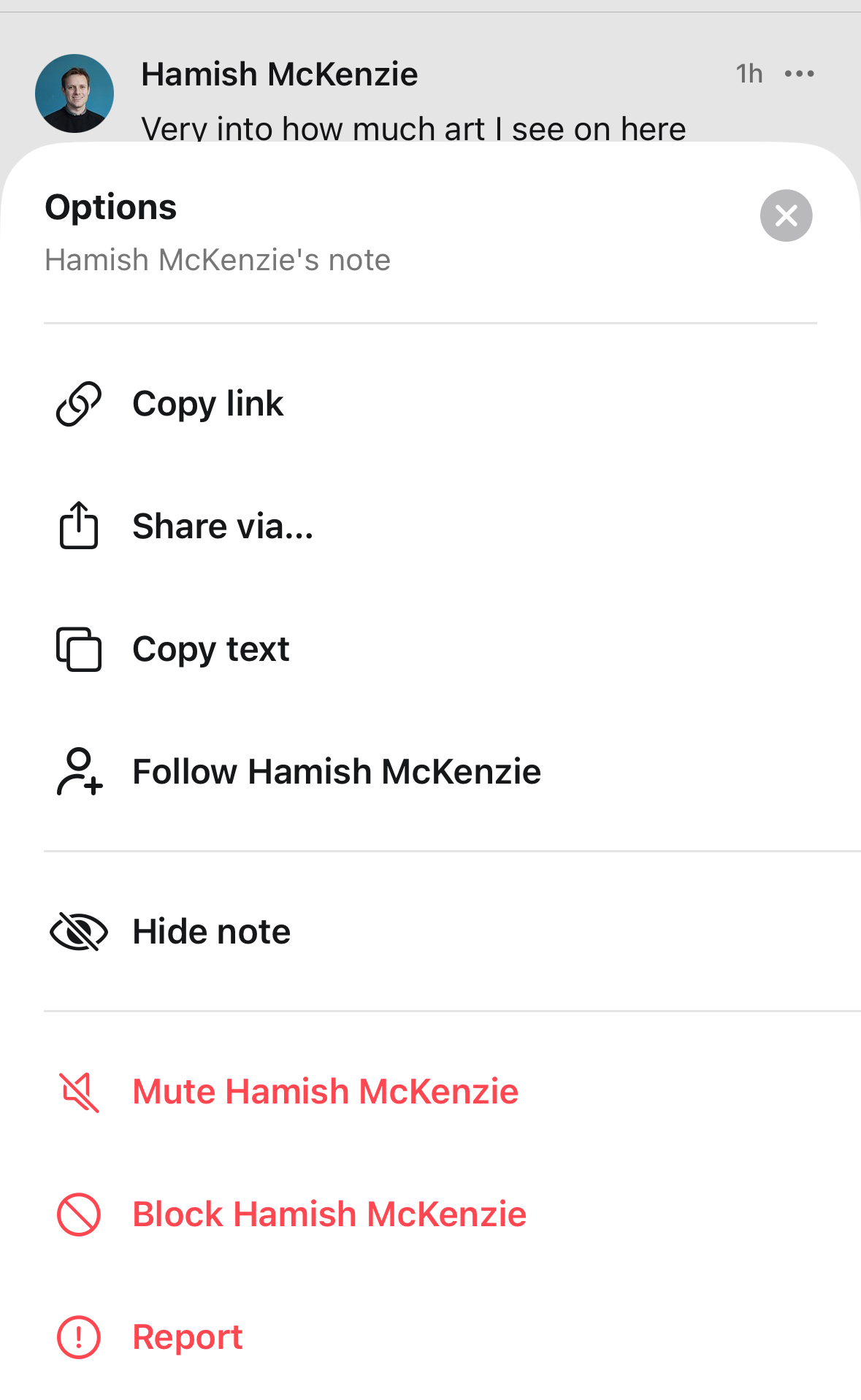The height and width of the screenshot is (1400, 861).
Task: Select Copy text menu entry
Action: coord(430,649)
